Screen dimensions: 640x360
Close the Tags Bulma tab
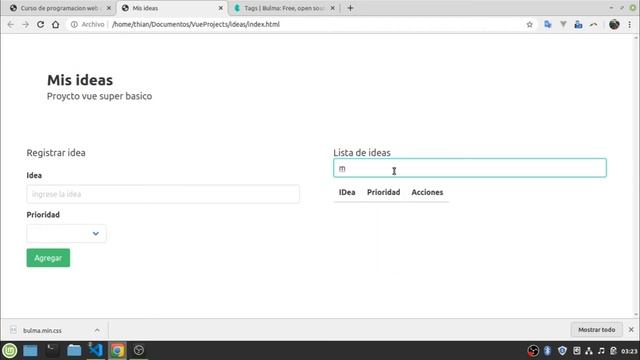(x=333, y=8)
